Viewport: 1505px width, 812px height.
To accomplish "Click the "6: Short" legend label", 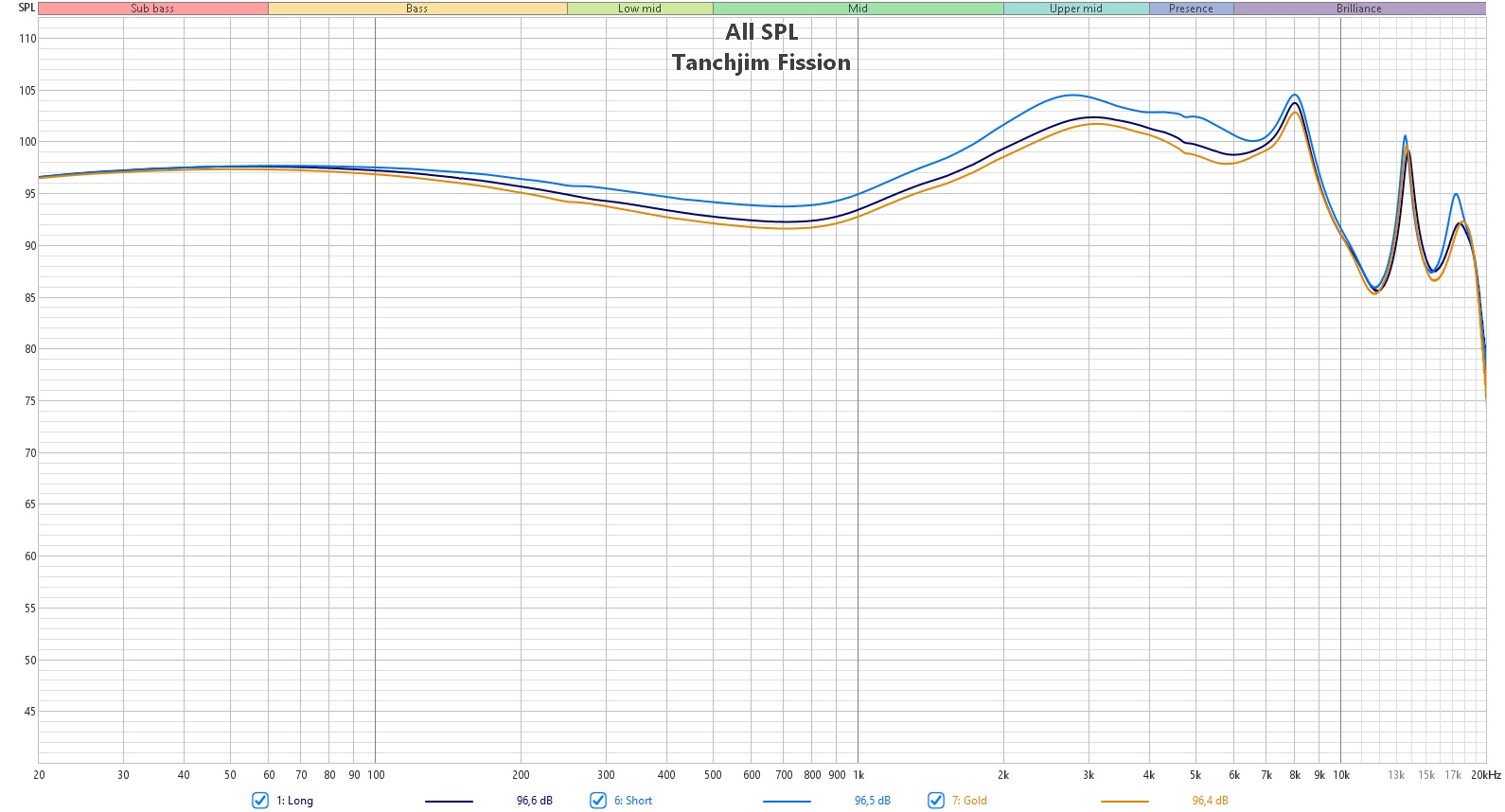I will pyautogui.click(x=633, y=801).
